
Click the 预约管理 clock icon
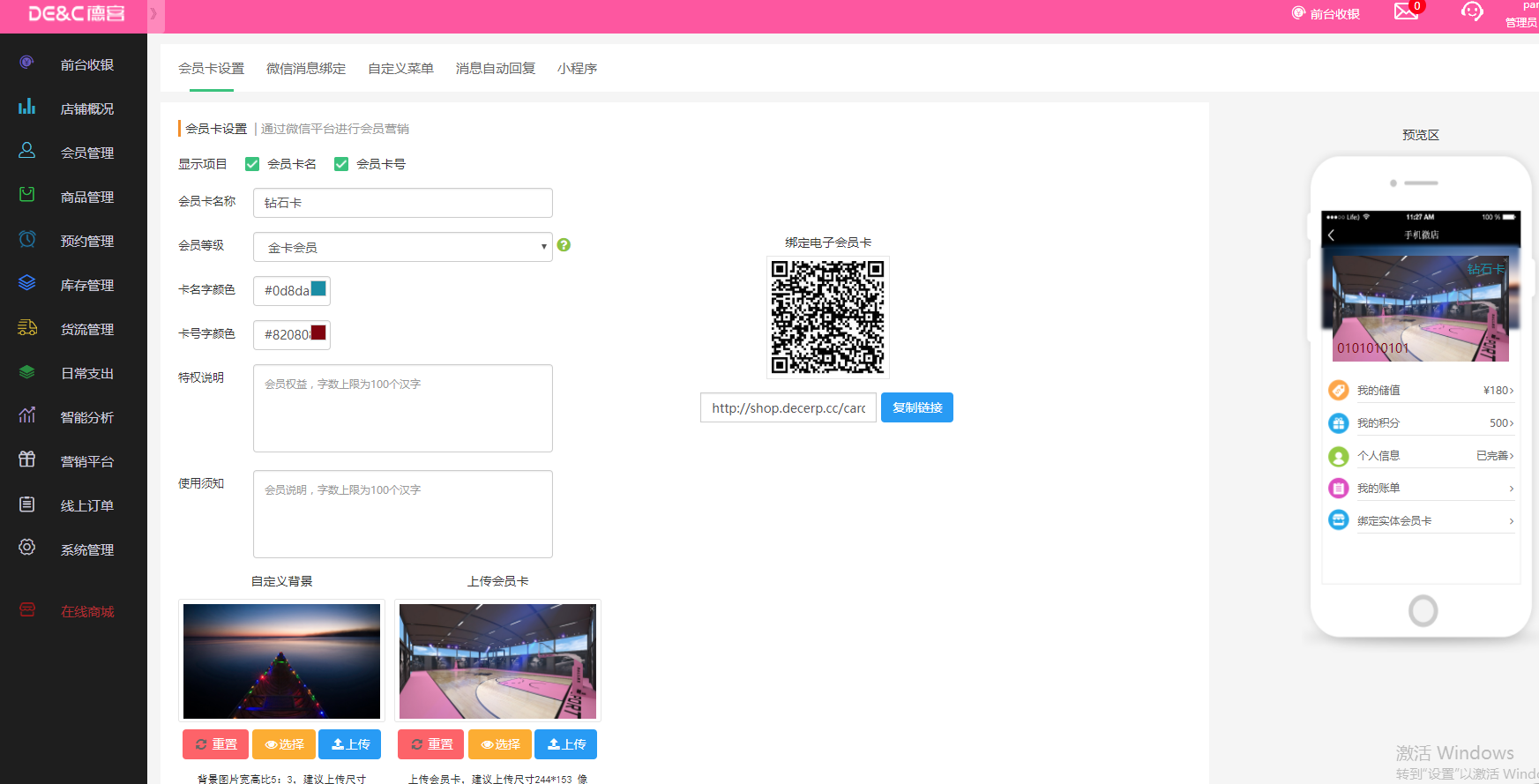(26, 239)
